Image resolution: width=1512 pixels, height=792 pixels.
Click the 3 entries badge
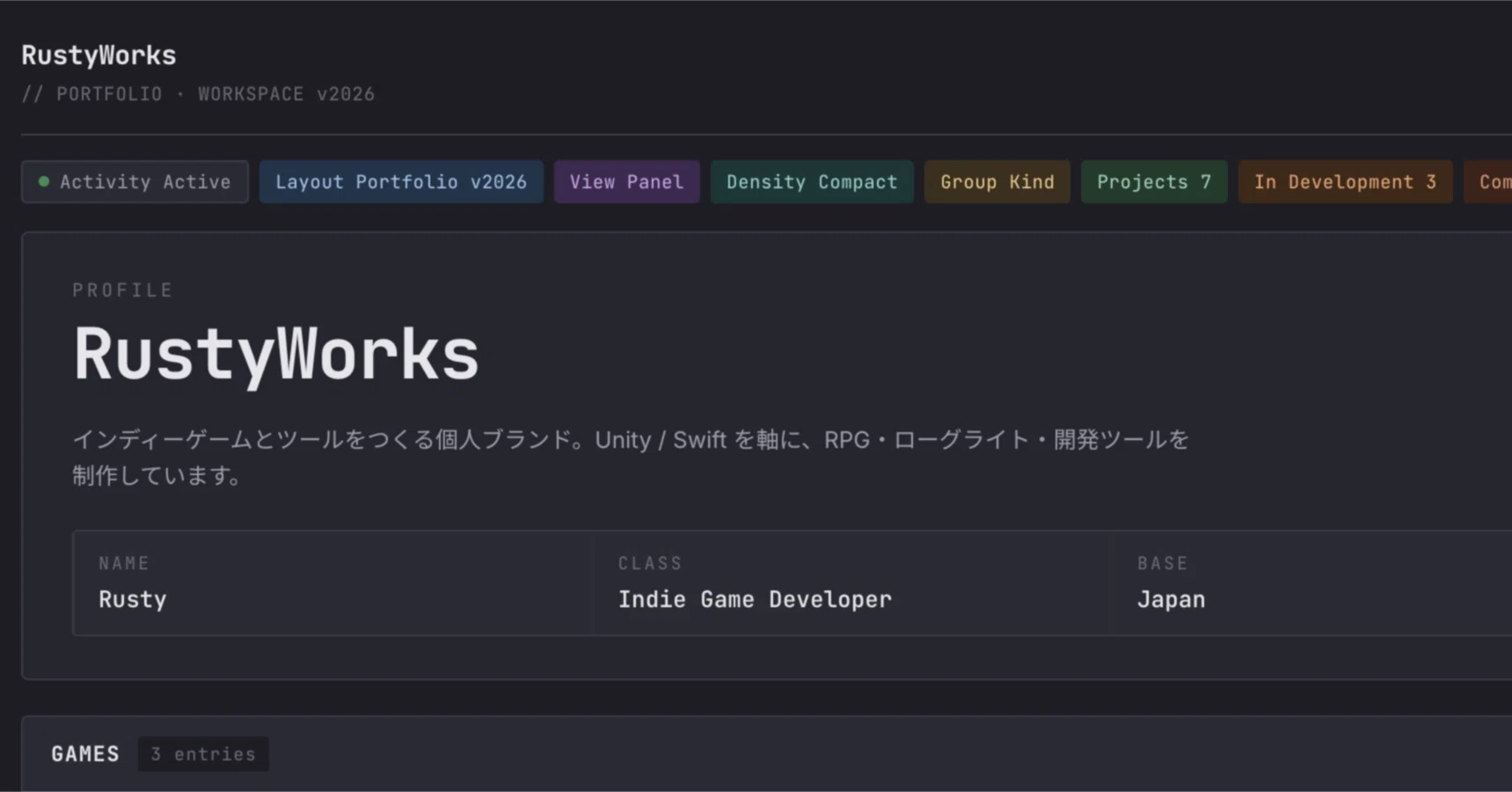point(203,754)
